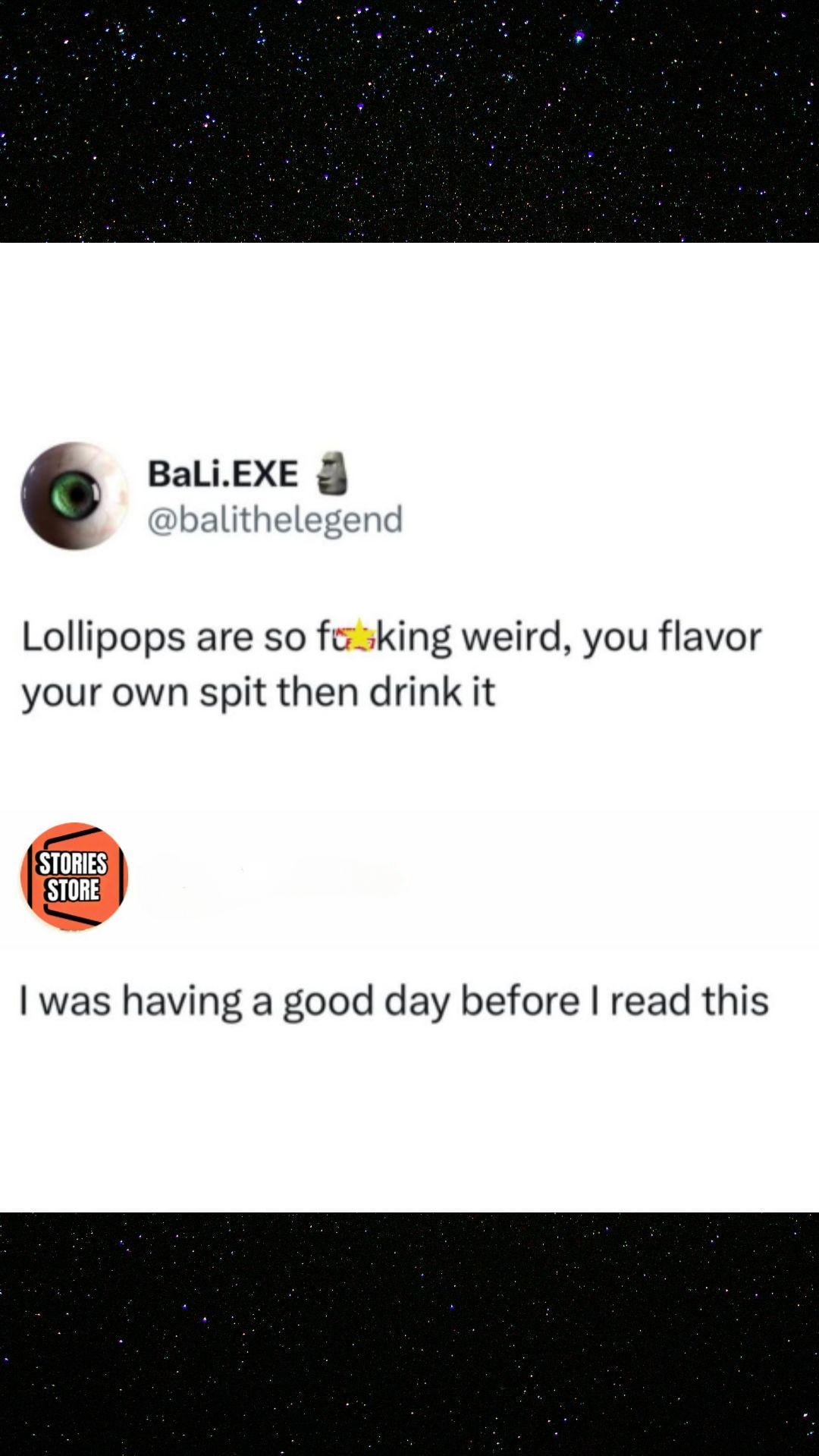Click the words 'you flavor' in the tweet
This screenshot has height=1456, width=819.
click(672, 637)
